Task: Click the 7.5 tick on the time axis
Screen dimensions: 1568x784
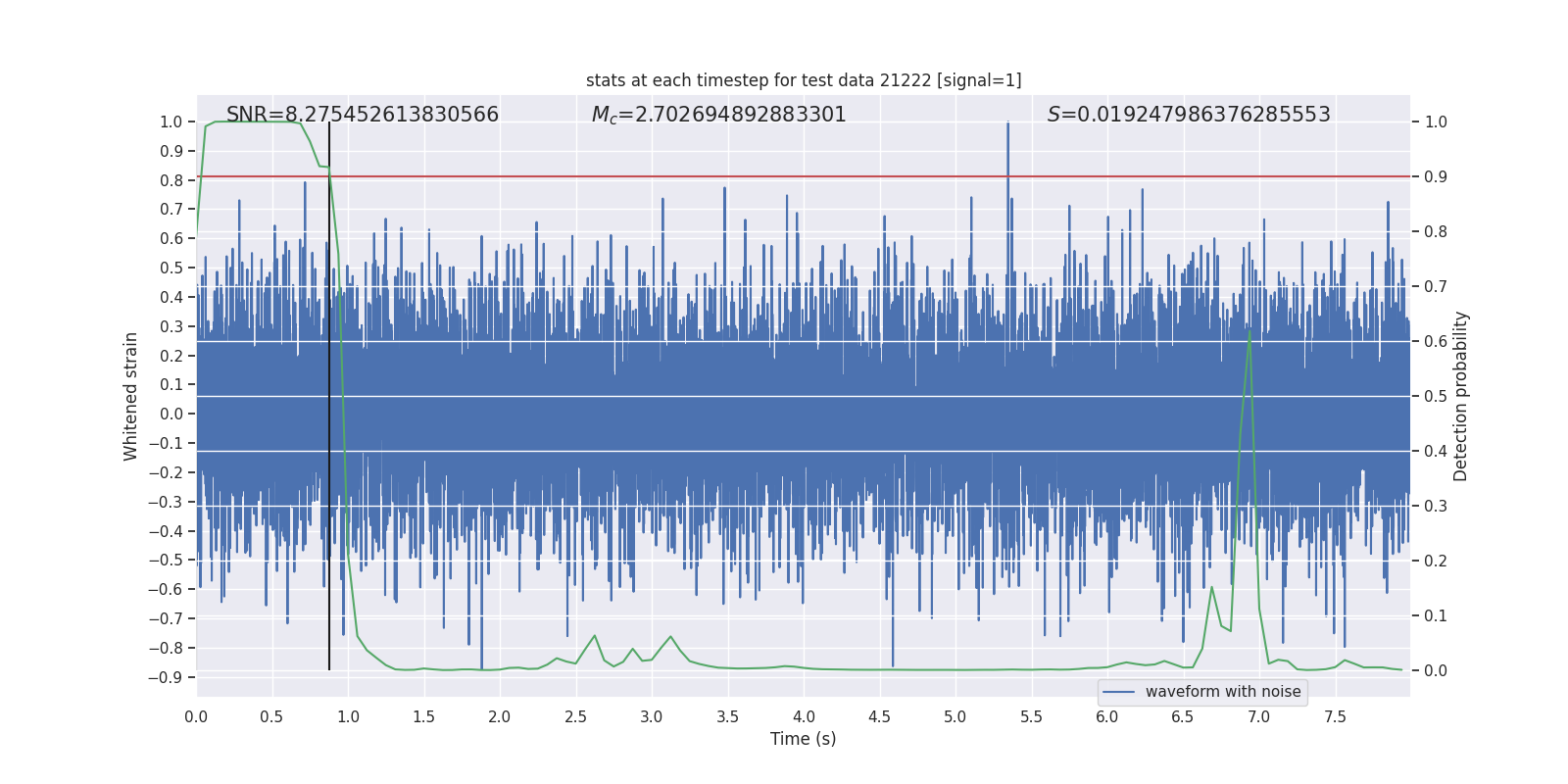Action: coord(1335,716)
